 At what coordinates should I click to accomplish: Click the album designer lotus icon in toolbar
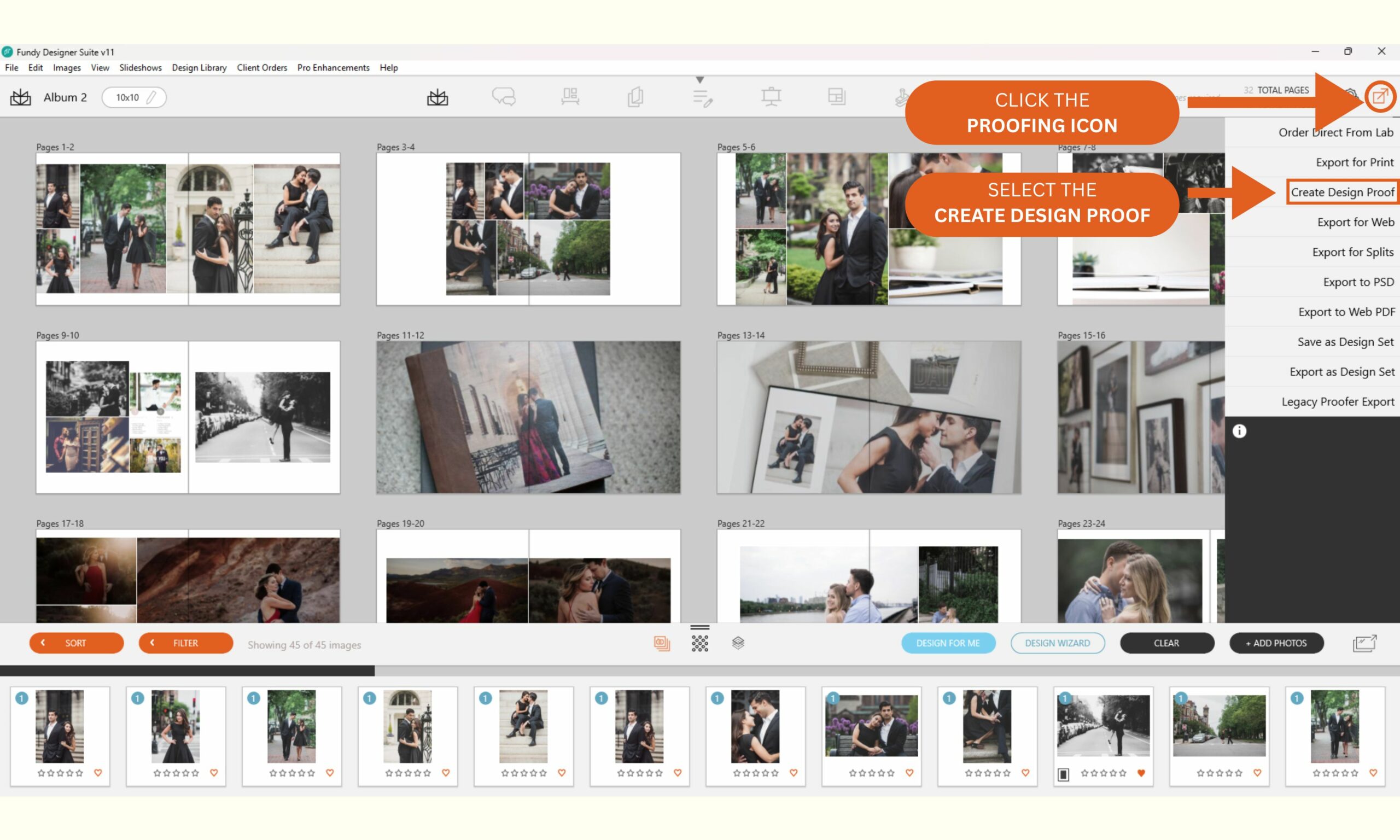437,97
